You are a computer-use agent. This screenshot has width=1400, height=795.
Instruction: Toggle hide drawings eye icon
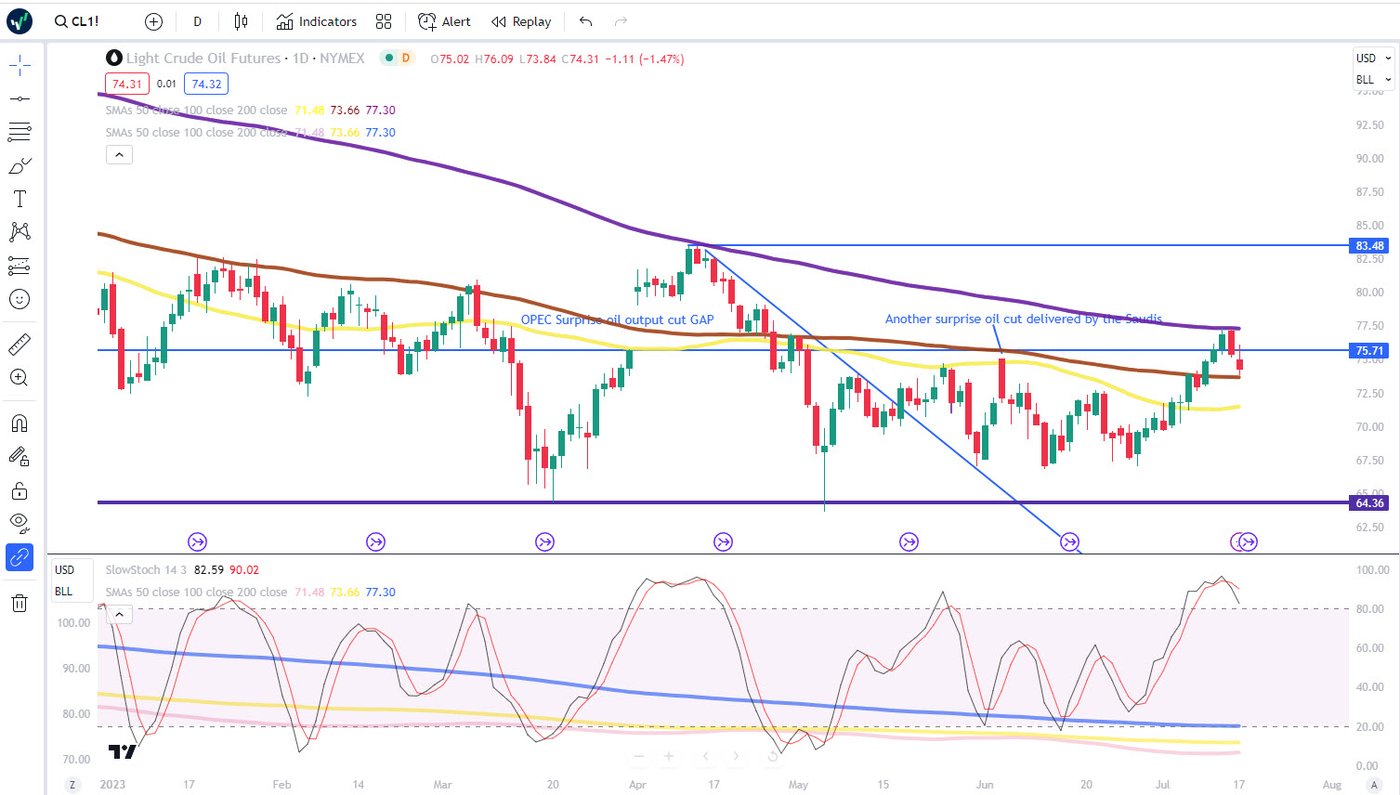[x=19, y=522]
